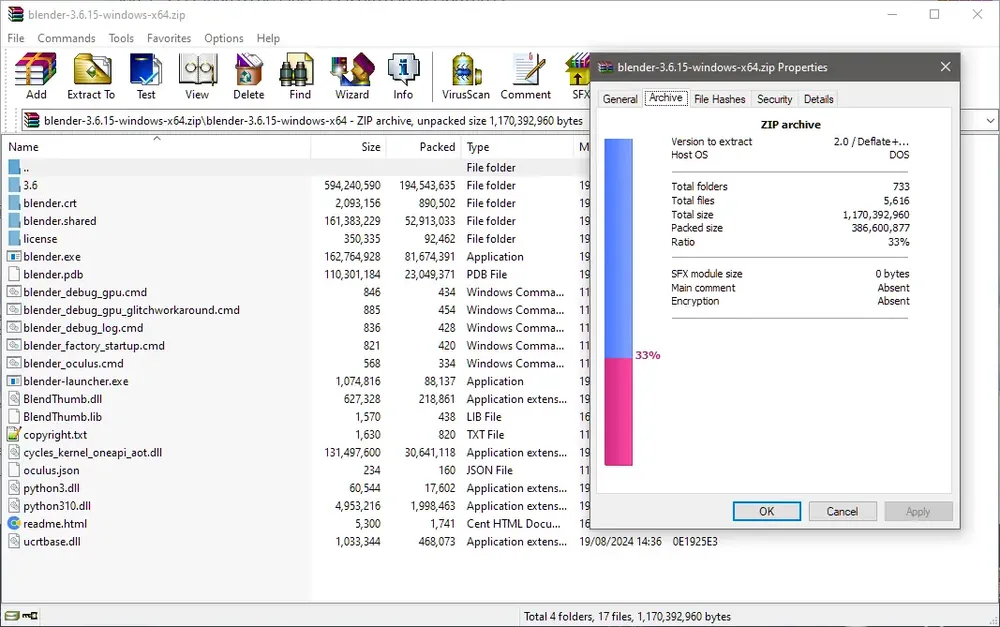Viewport: 1000px width, 627px height.
Task: Open the Favorites menu
Action: tap(169, 38)
